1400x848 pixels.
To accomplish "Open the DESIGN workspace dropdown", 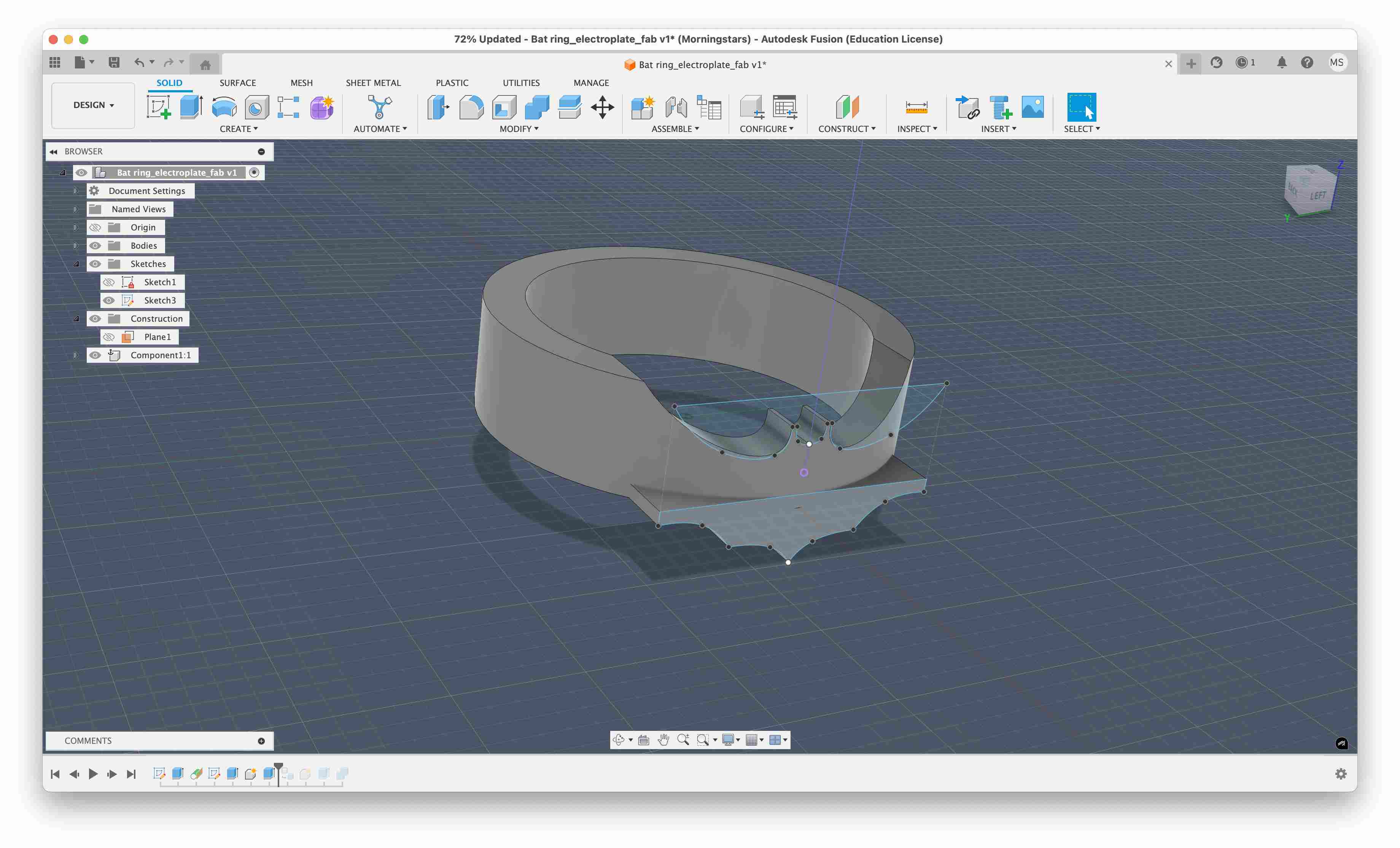I will coord(93,105).
